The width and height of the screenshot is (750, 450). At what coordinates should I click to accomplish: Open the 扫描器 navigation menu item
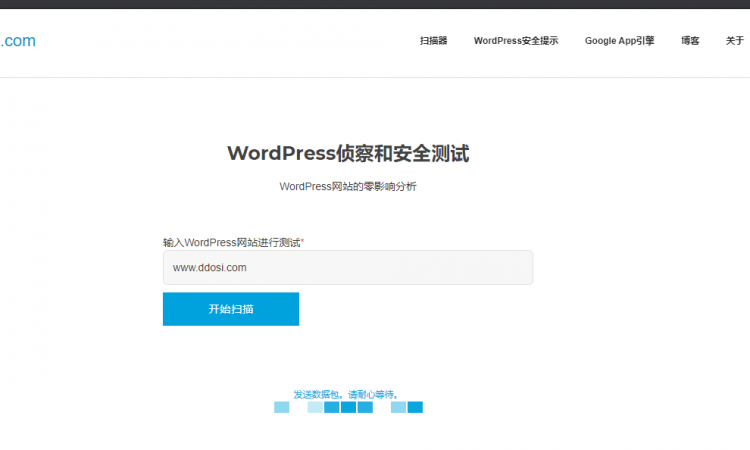tap(433, 41)
